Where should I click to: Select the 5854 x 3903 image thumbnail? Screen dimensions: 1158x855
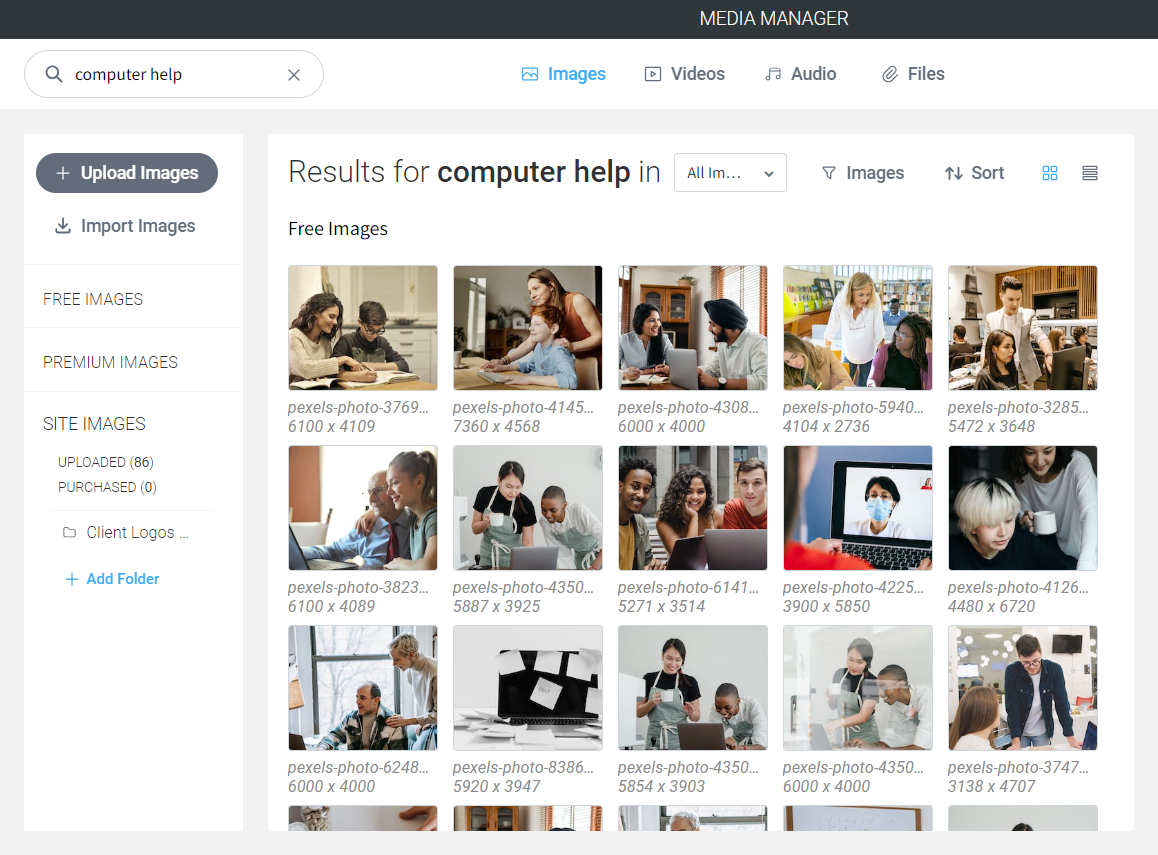pos(693,688)
